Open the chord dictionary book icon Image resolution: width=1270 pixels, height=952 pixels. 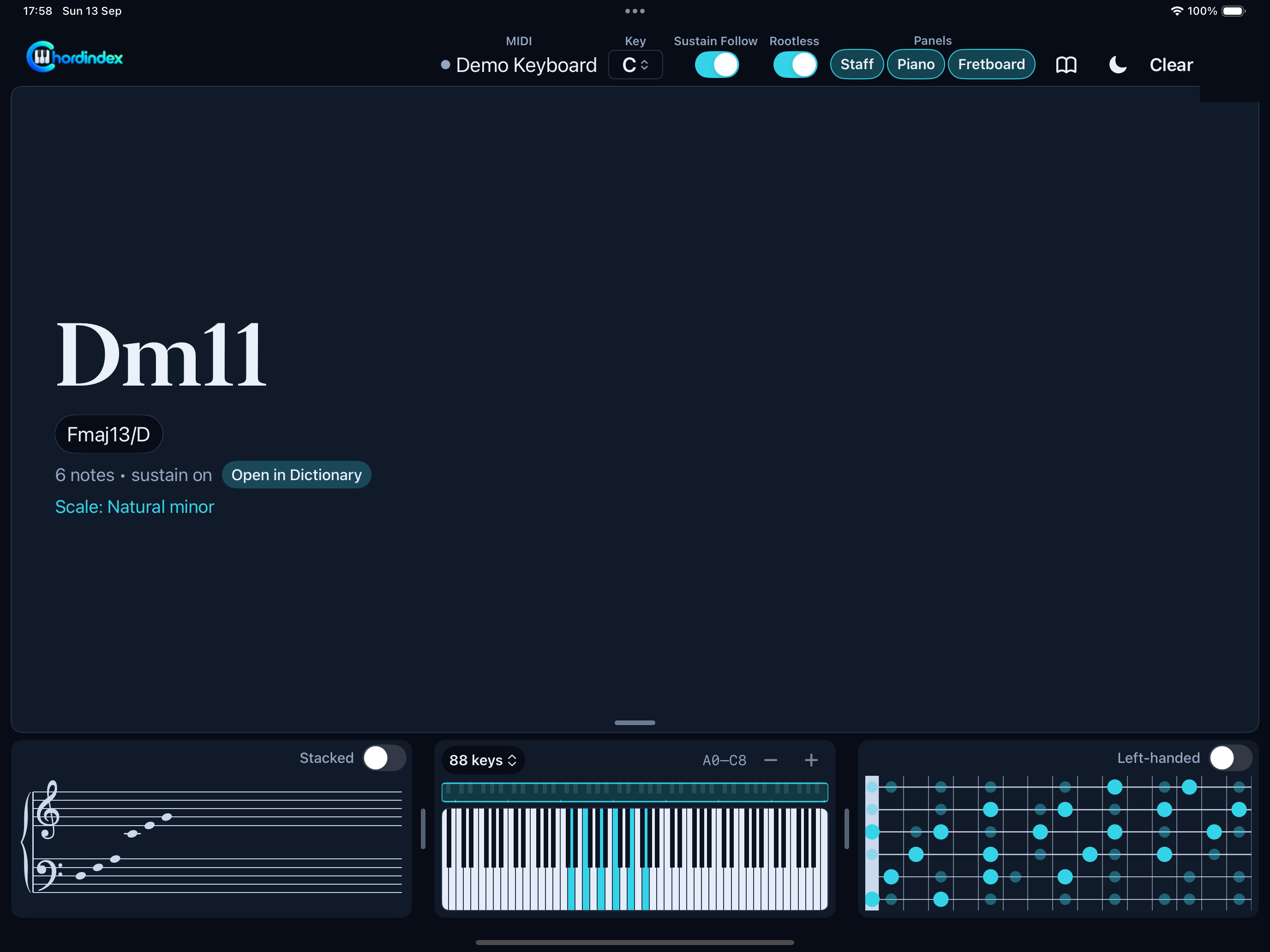tap(1066, 65)
